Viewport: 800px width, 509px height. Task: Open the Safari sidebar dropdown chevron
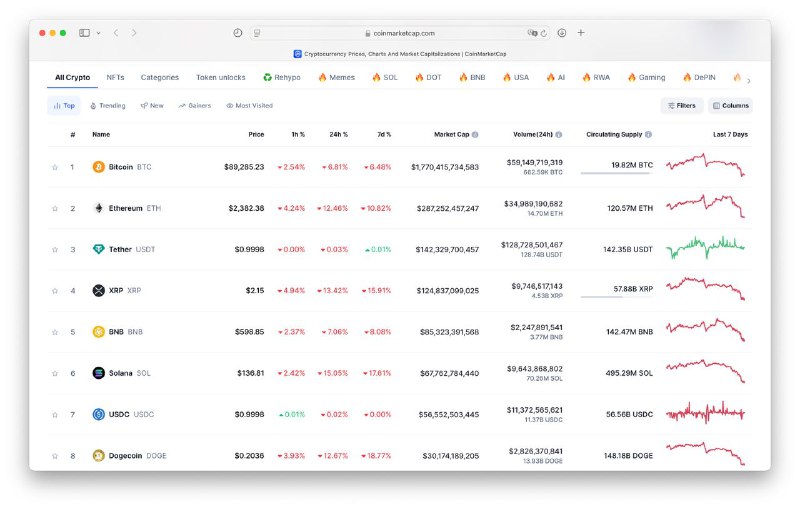coord(98,33)
